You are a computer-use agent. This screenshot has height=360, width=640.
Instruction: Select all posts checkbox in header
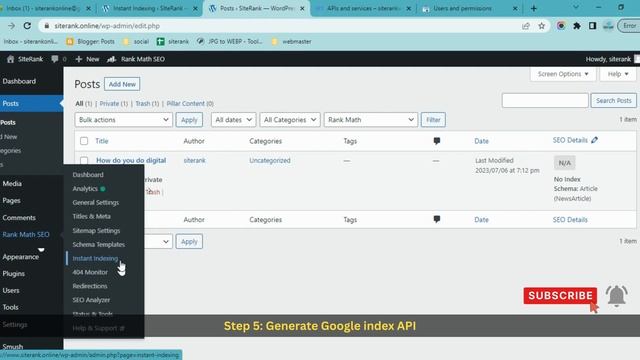pyautogui.click(x=84, y=141)
